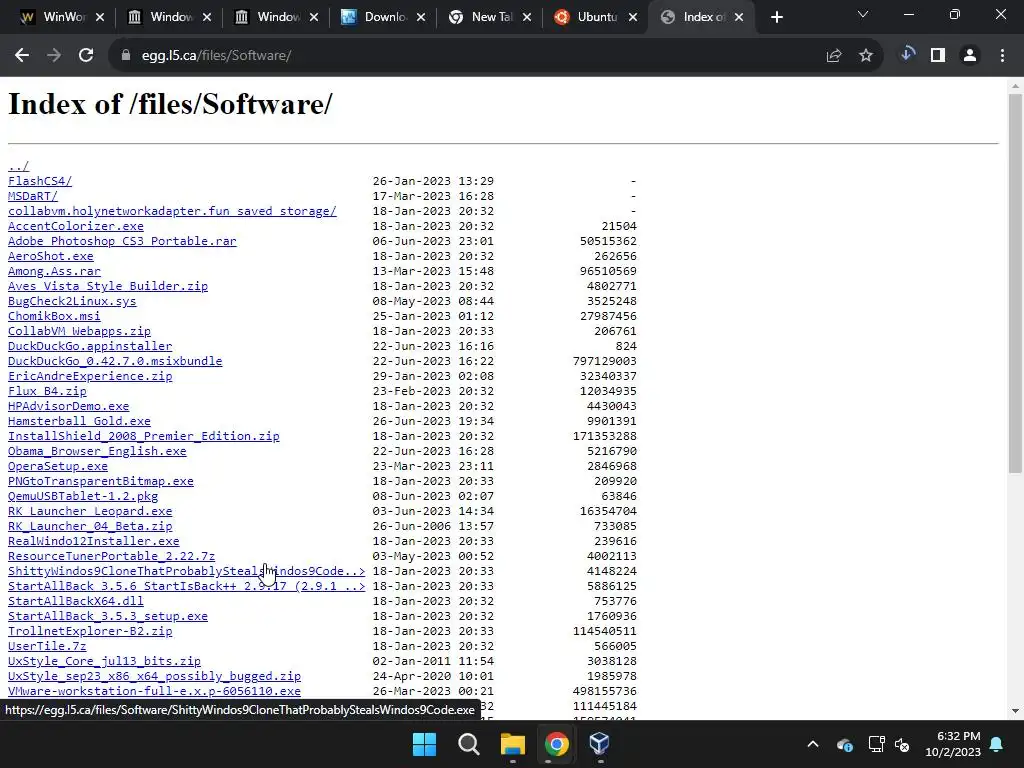The width and height of the screenshot is (1024, 768).
Task: Reload the current page
Action: (86, 56)
